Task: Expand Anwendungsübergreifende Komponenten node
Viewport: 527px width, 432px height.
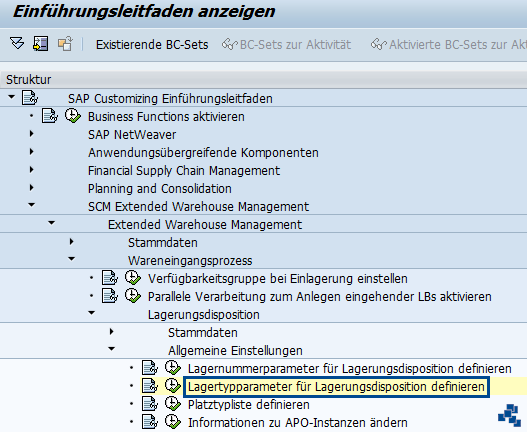Action: 32,152
